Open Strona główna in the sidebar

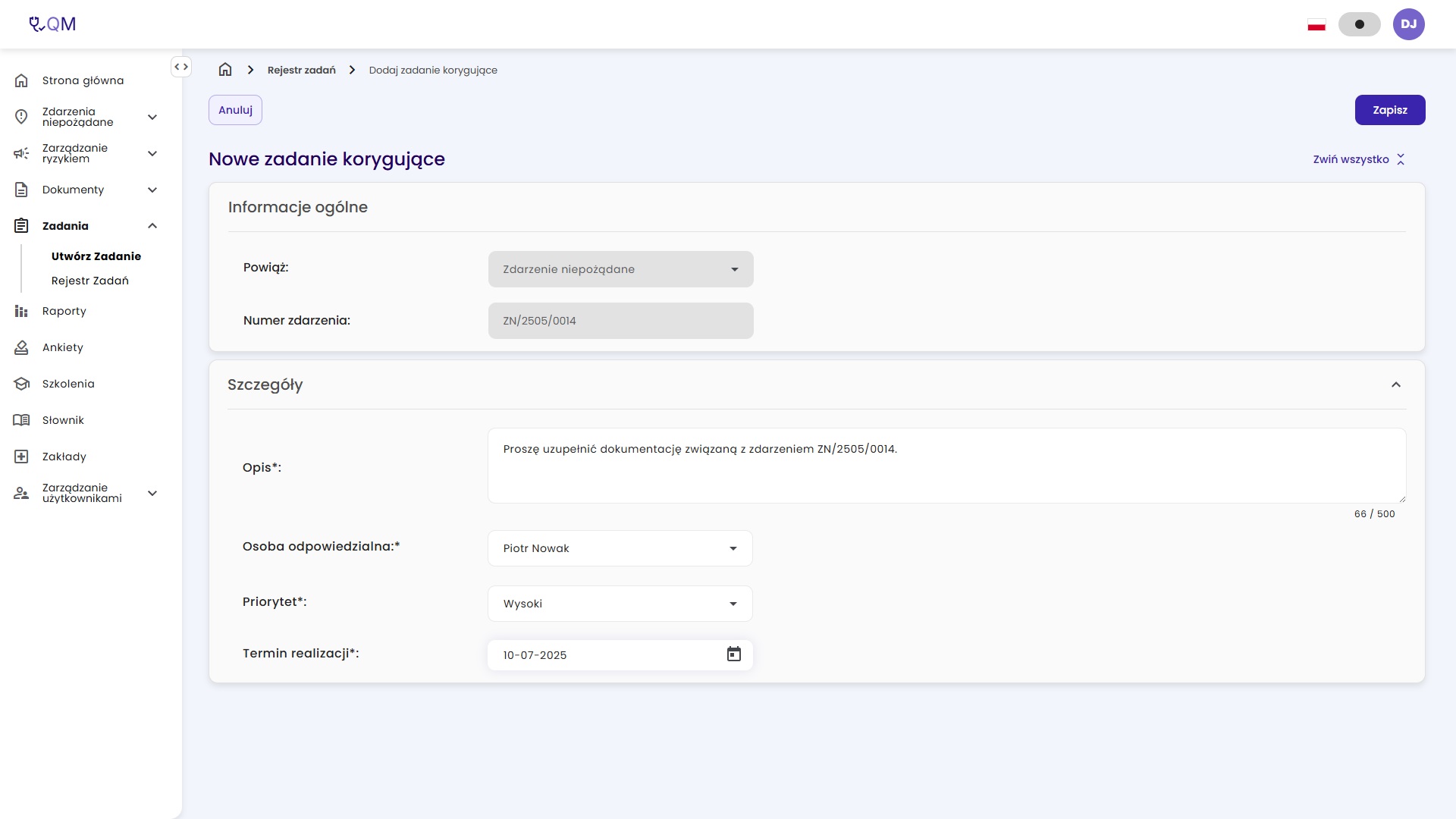tap(83, 80)
